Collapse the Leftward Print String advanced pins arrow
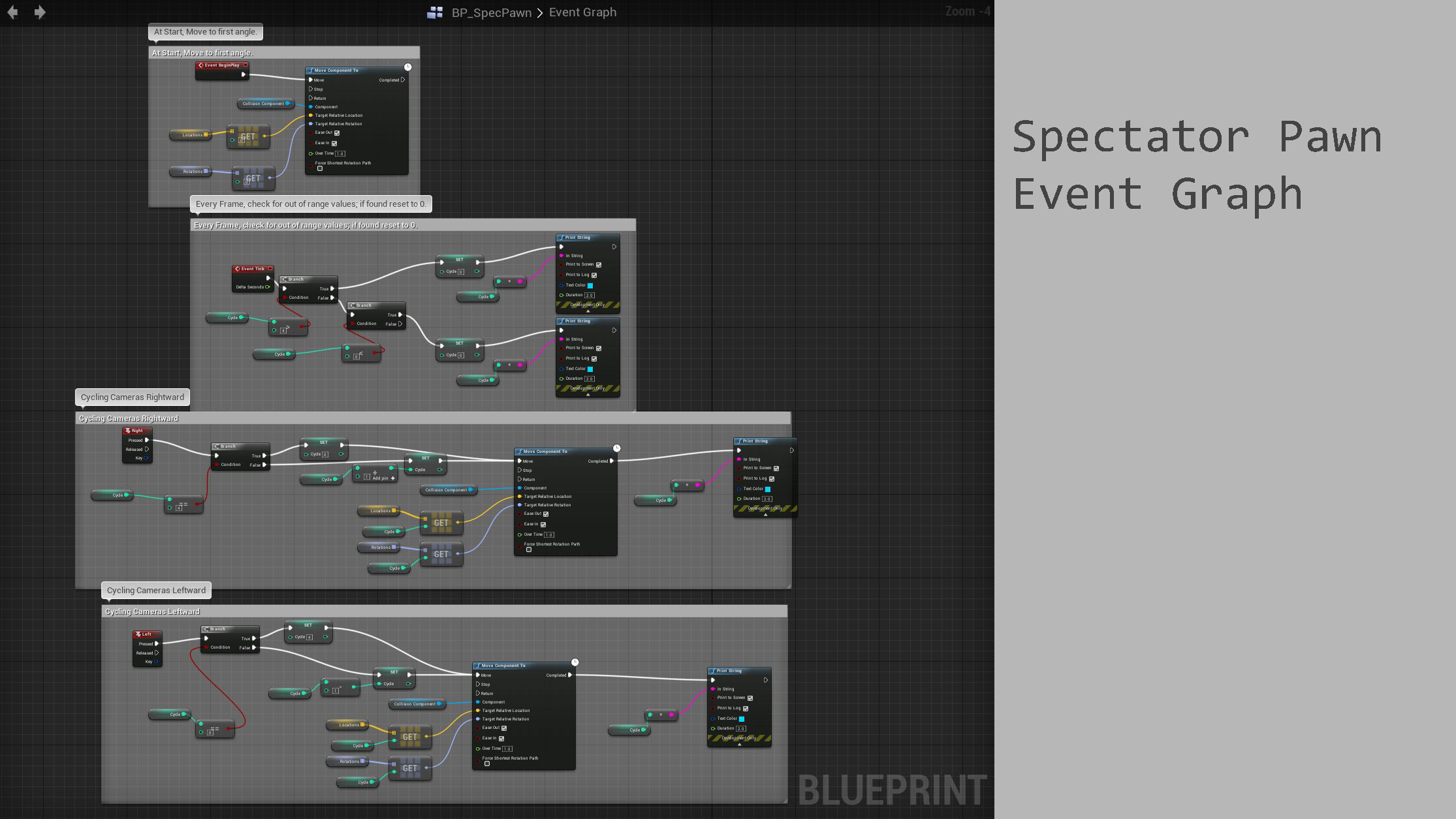 (739, 745)
